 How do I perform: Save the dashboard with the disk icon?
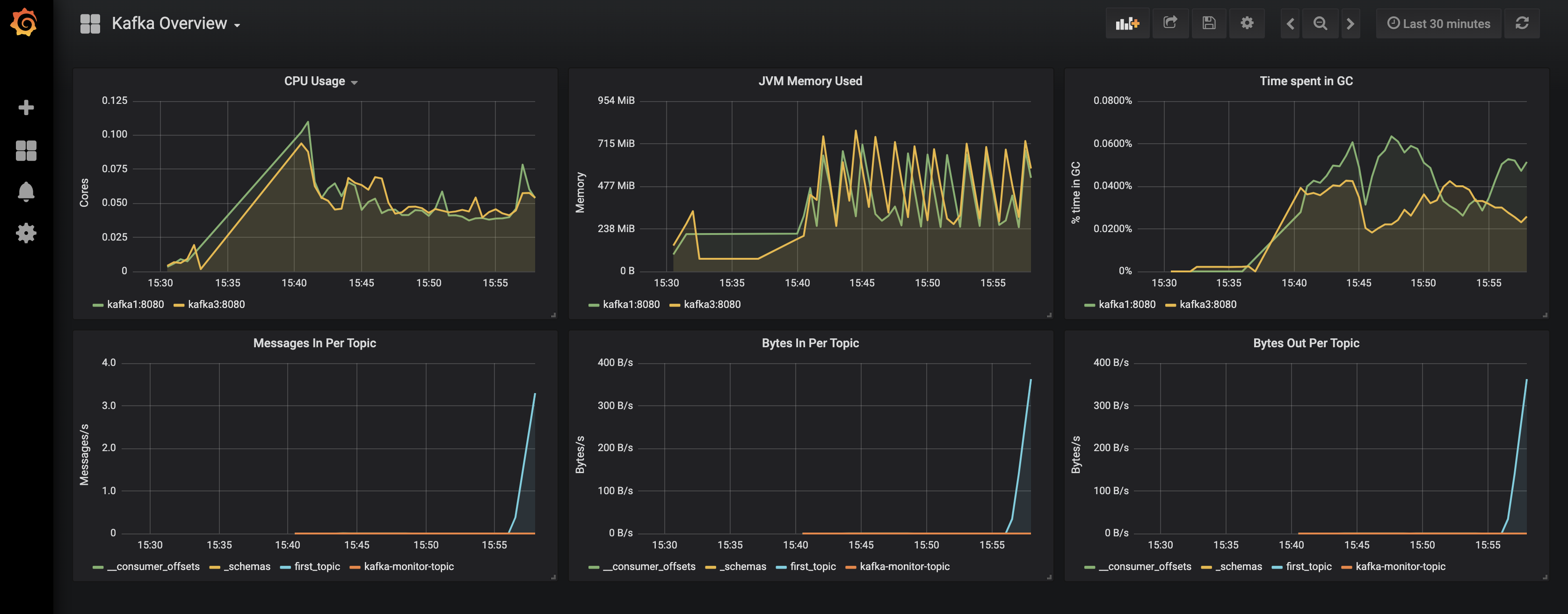click(x=1209, y=23)
